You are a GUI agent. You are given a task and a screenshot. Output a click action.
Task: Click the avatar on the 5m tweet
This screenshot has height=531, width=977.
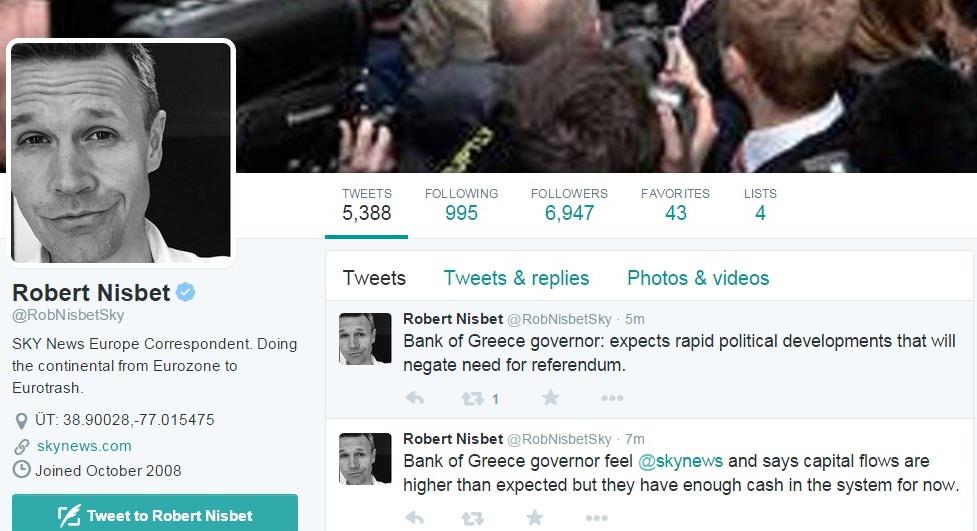pos(365,338)
